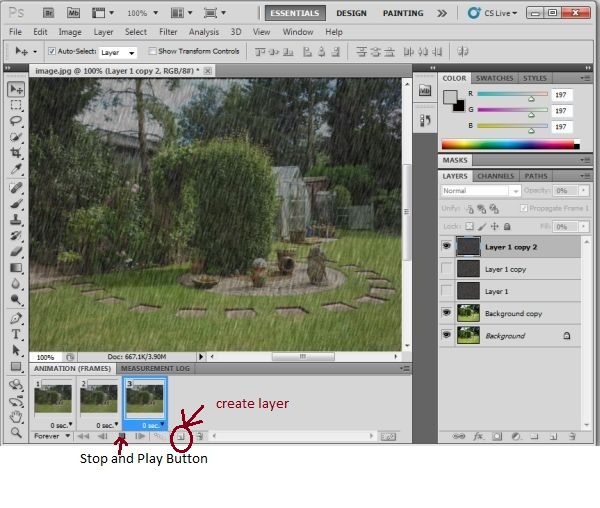Select the Crop tool
Viewport: 600px width, 508px height.
(x=16, y=153)
